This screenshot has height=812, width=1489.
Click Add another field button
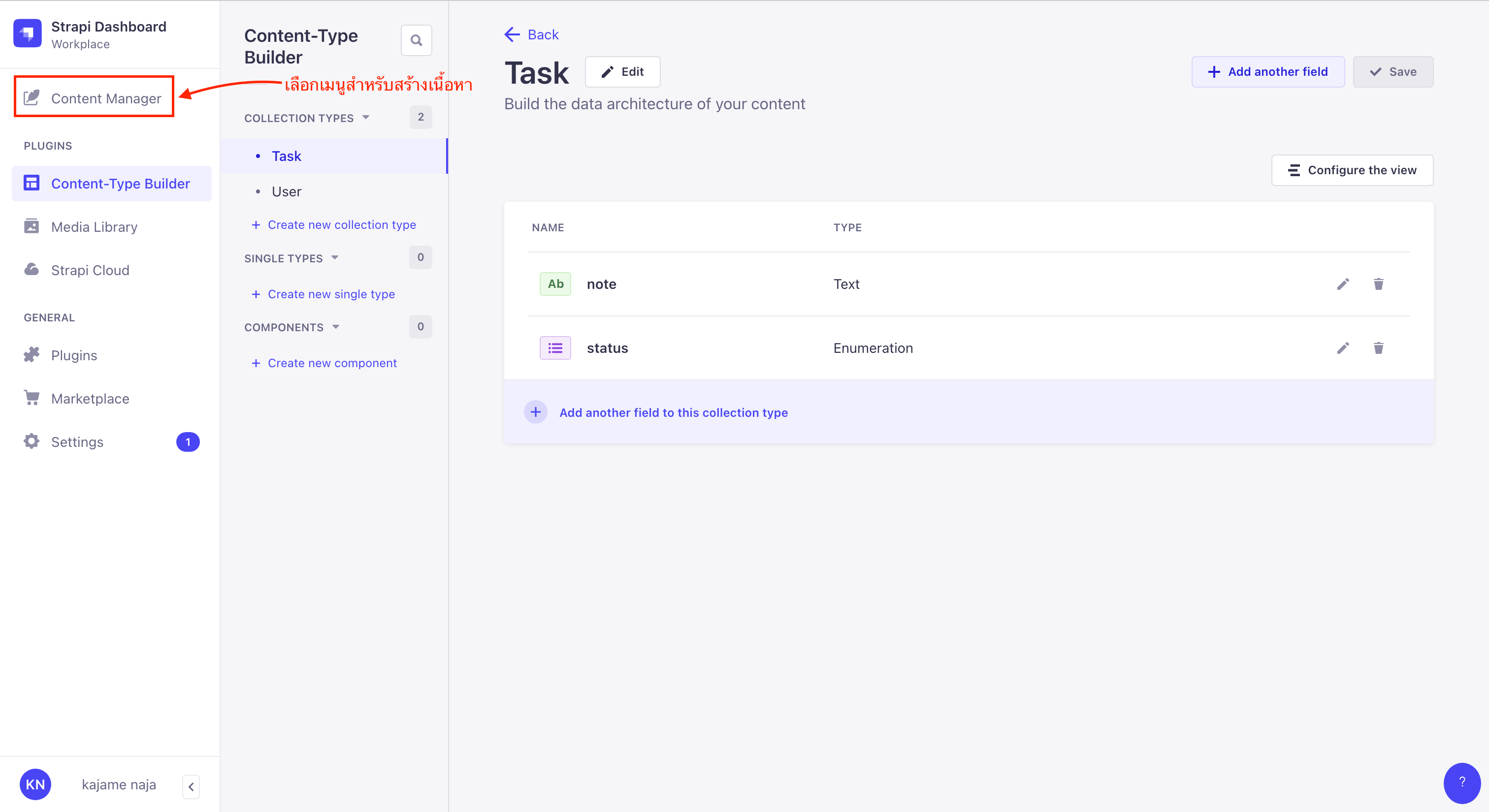click(1267, 72)
